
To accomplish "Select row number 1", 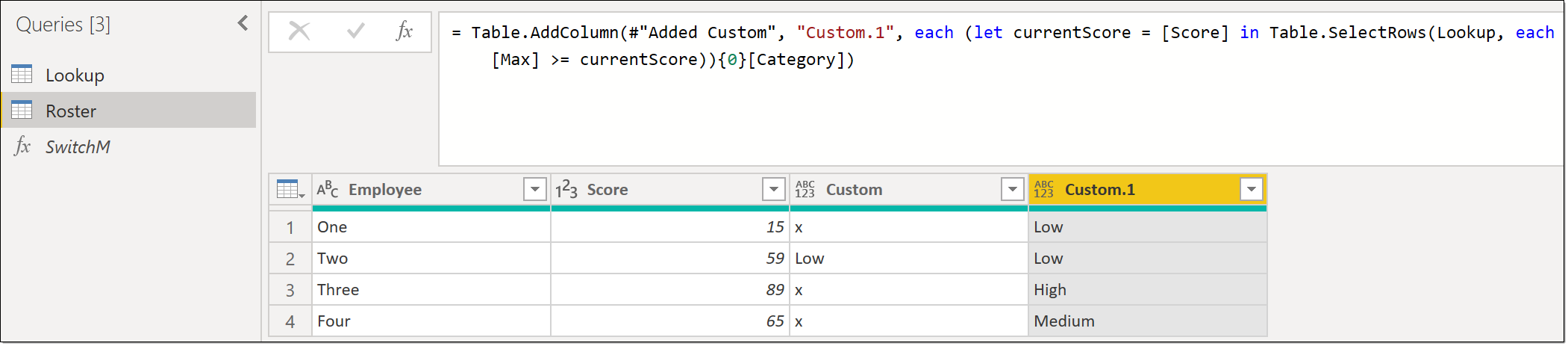I will coord(290,227).
